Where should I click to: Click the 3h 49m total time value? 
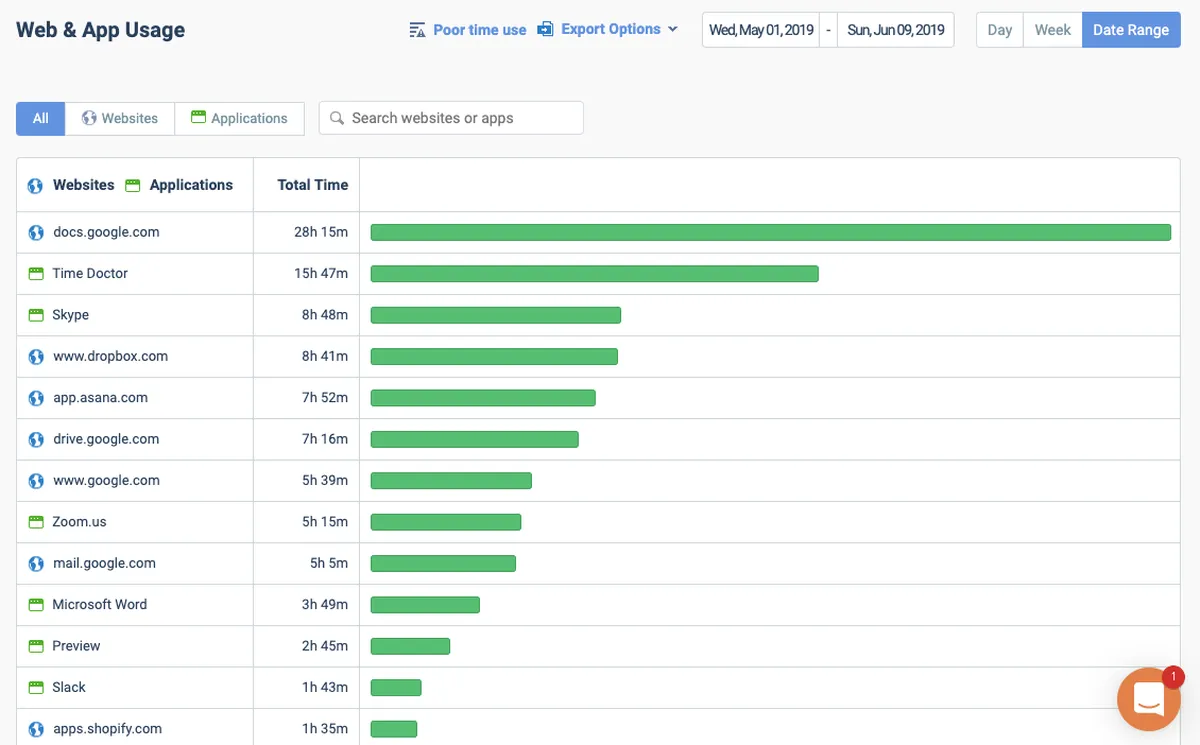pos(325,604)
